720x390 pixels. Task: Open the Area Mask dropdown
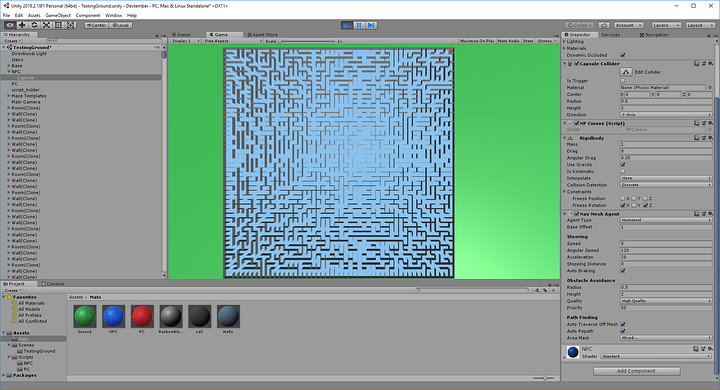tap(666, 338)
